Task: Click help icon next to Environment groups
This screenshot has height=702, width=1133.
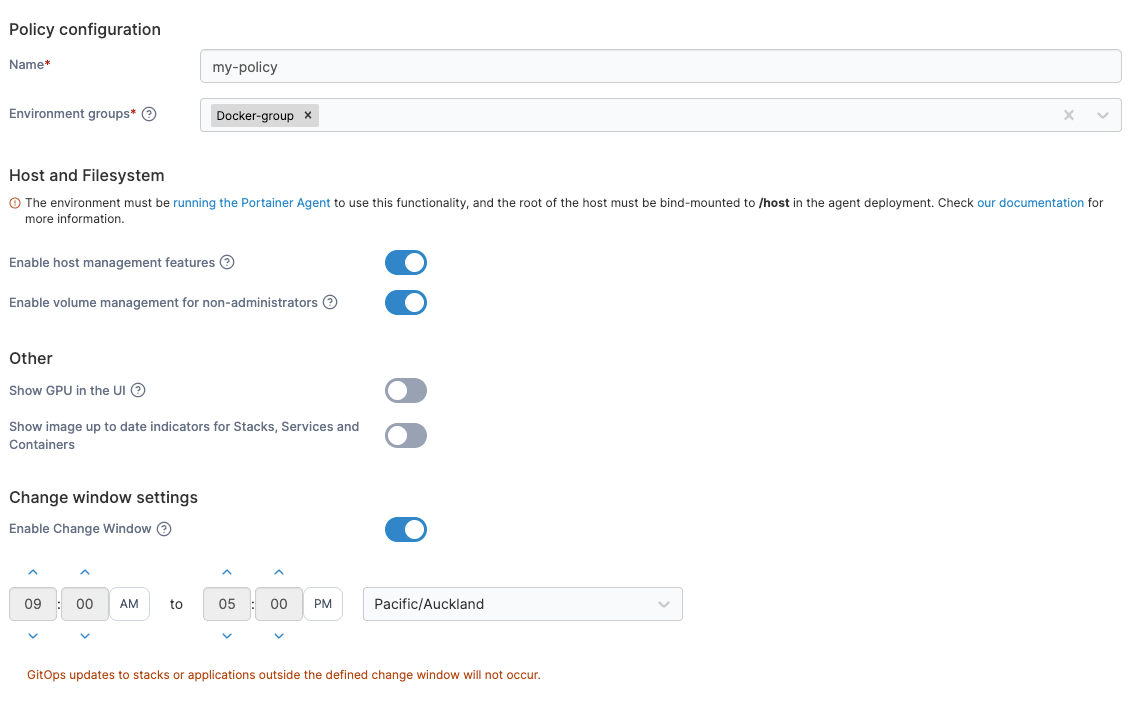Action: coord(149,114)
